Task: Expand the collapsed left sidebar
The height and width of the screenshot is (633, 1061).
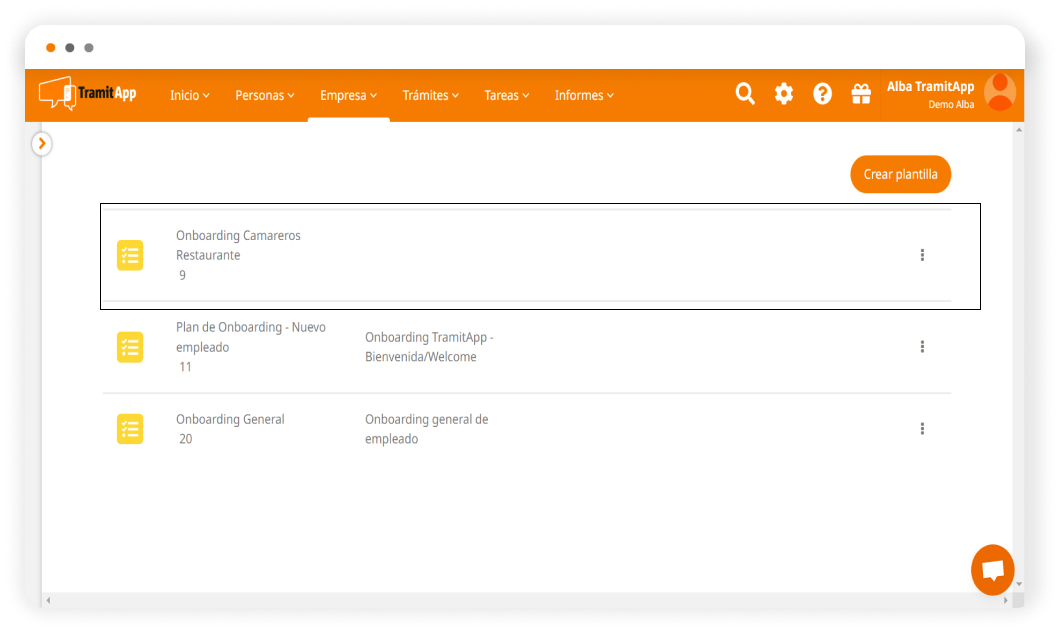Action: (41, 144)
